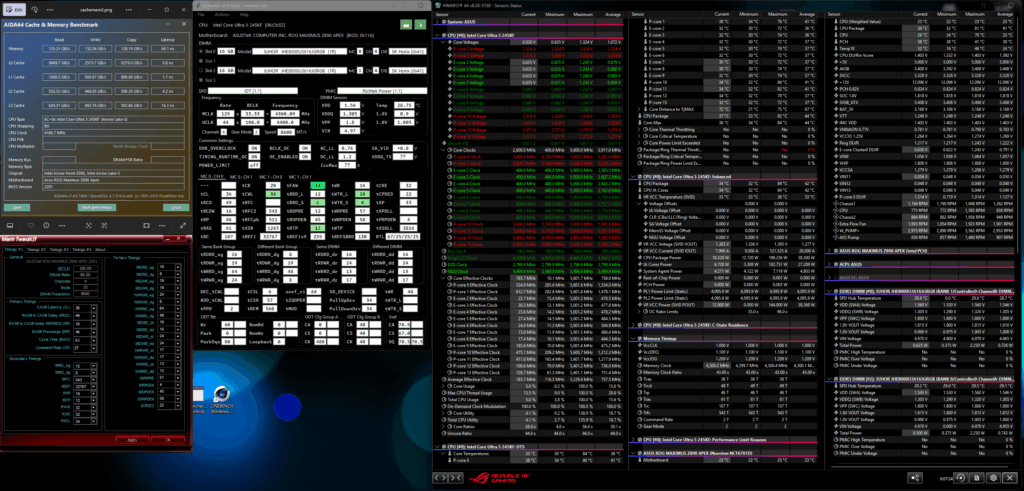This screenshot has height=491, width=1024.
Task: Expand the ACPI: ASUS section in HWiNFO
Action: pyautogui.click(x=829, y=264)
